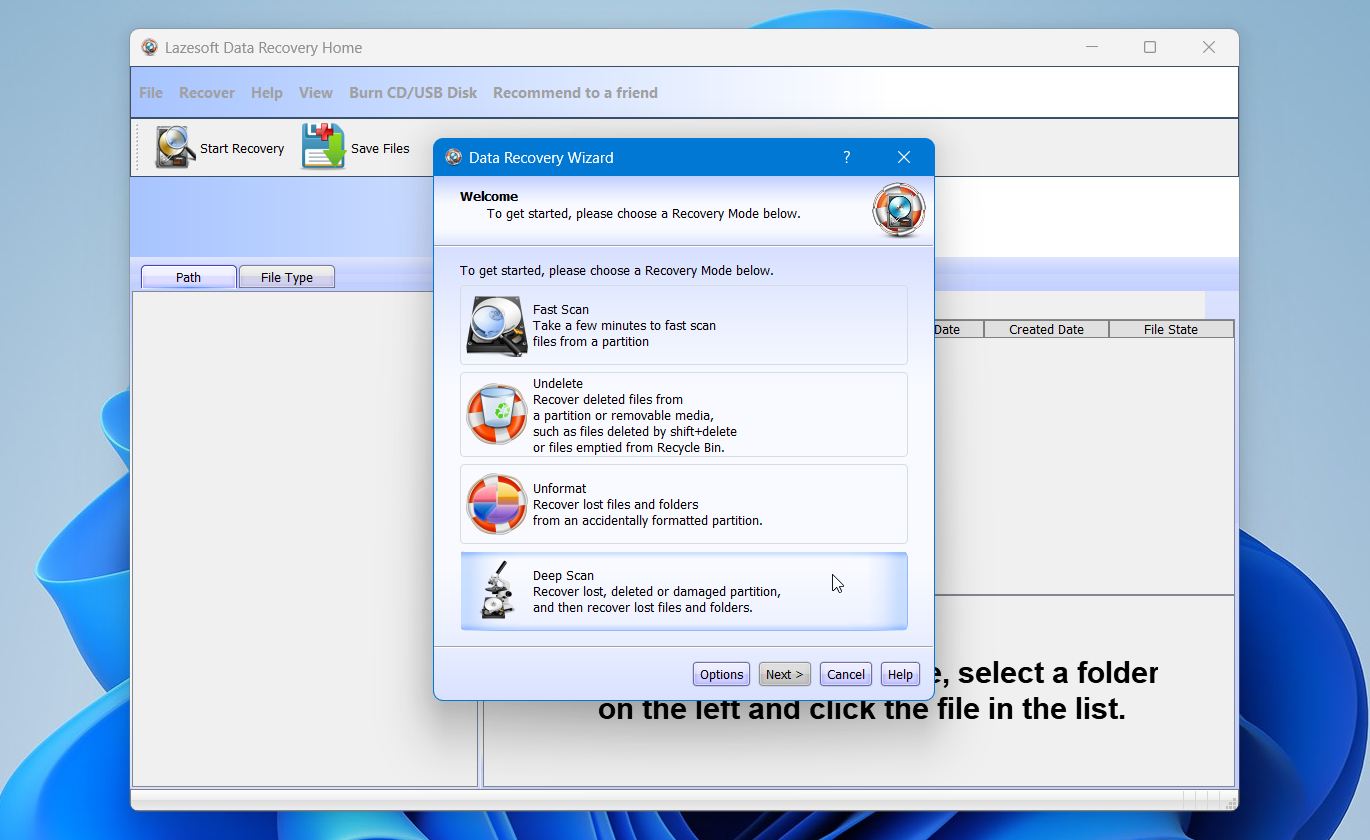Click the Lazesoft icon in the title bar
The height and width of the screenshot is (840, 1370).
tap(148, 47)
